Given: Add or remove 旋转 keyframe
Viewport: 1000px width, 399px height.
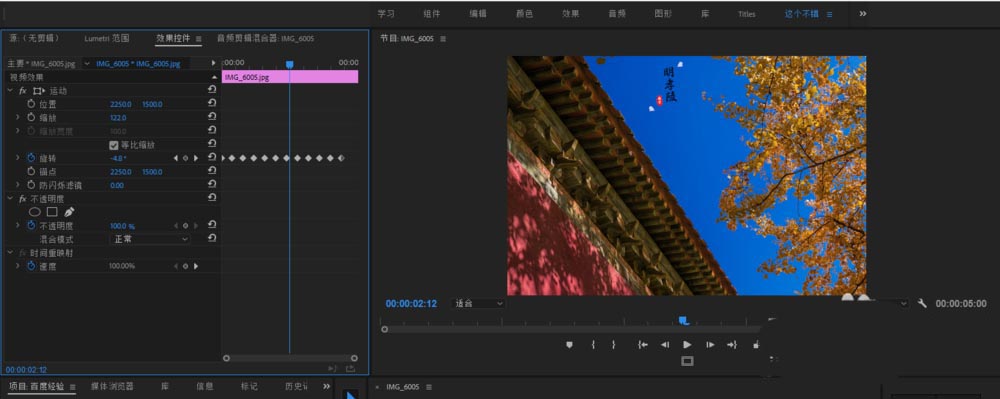Looking at the screenshot, I should point(186,157).
